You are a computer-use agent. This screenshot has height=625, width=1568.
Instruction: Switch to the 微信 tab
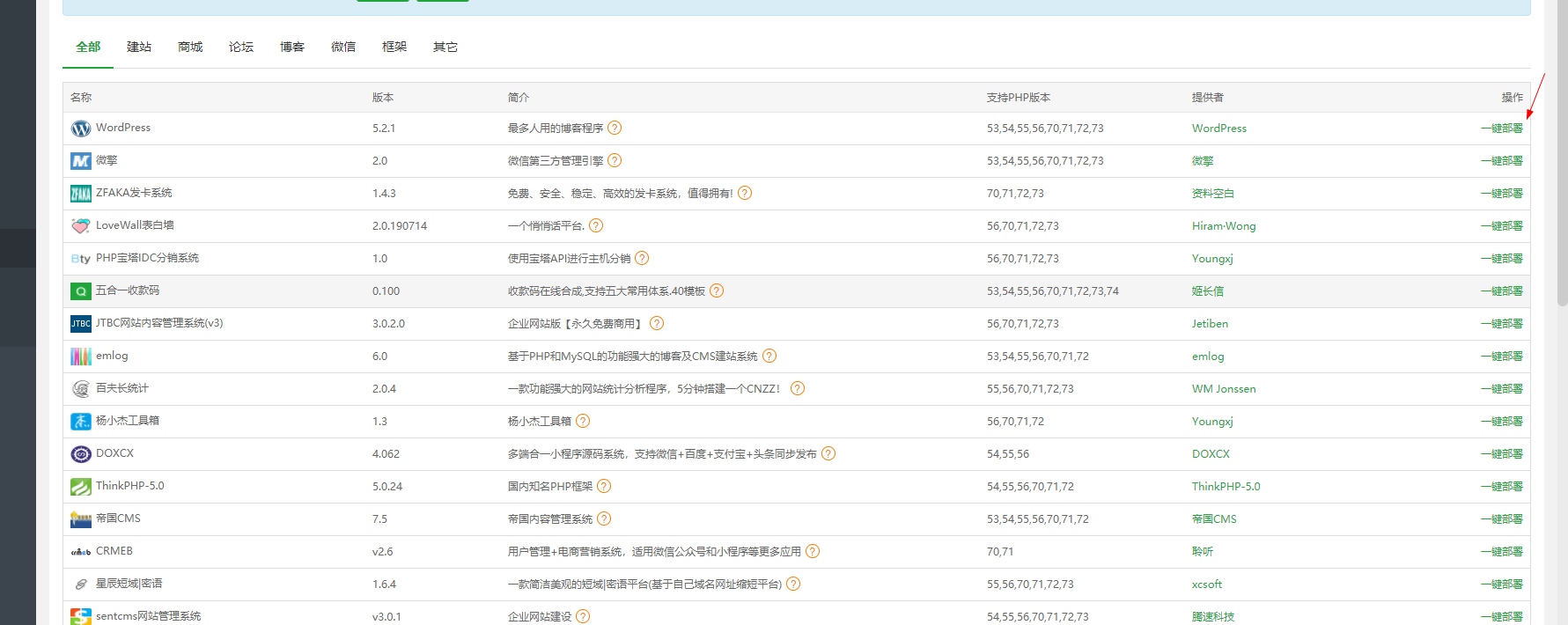click(x=343, y=48)
